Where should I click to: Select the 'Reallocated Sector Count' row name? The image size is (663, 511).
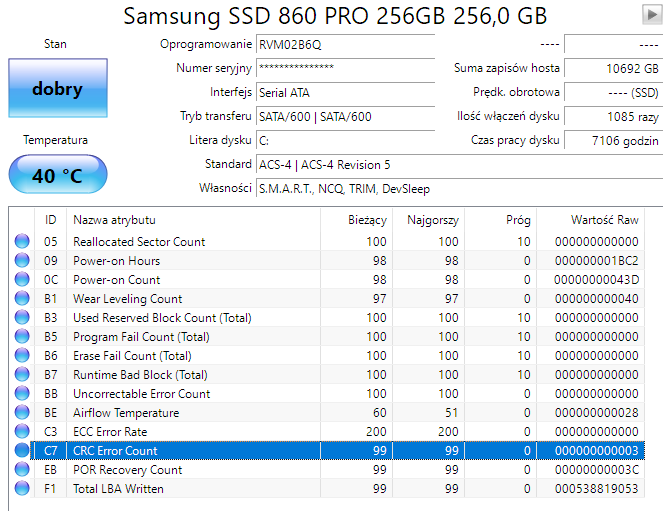pos(139,242)
